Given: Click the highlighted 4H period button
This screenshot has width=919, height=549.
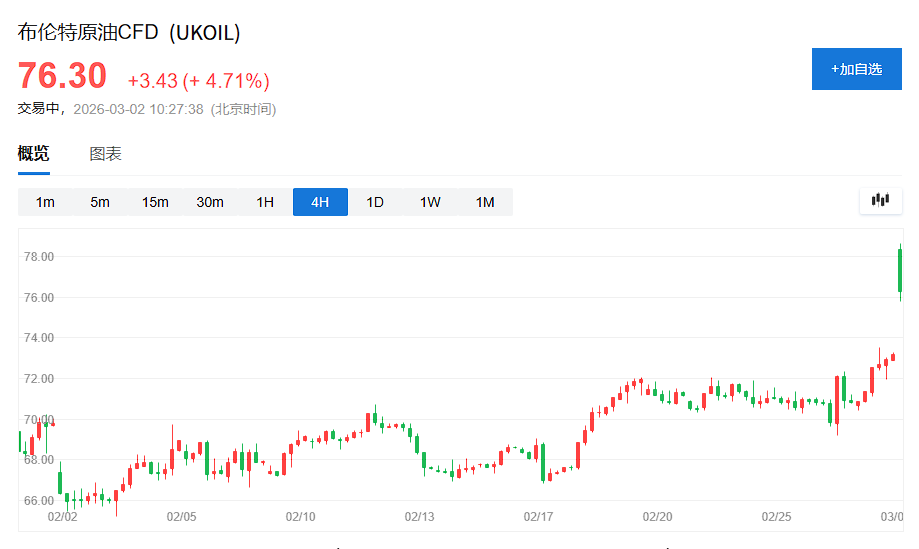Looking at the screenshot, I should [x=320, y=202].
